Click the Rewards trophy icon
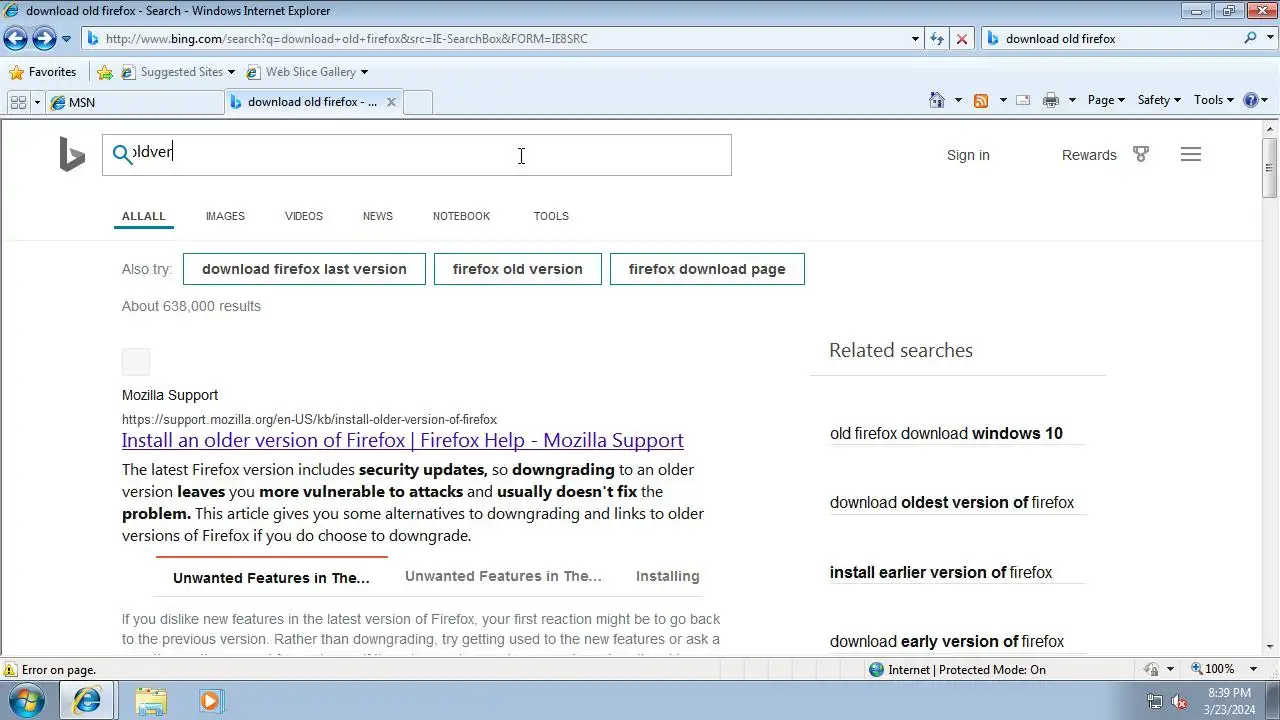 pyautogui.click(x=1141, y=154)
